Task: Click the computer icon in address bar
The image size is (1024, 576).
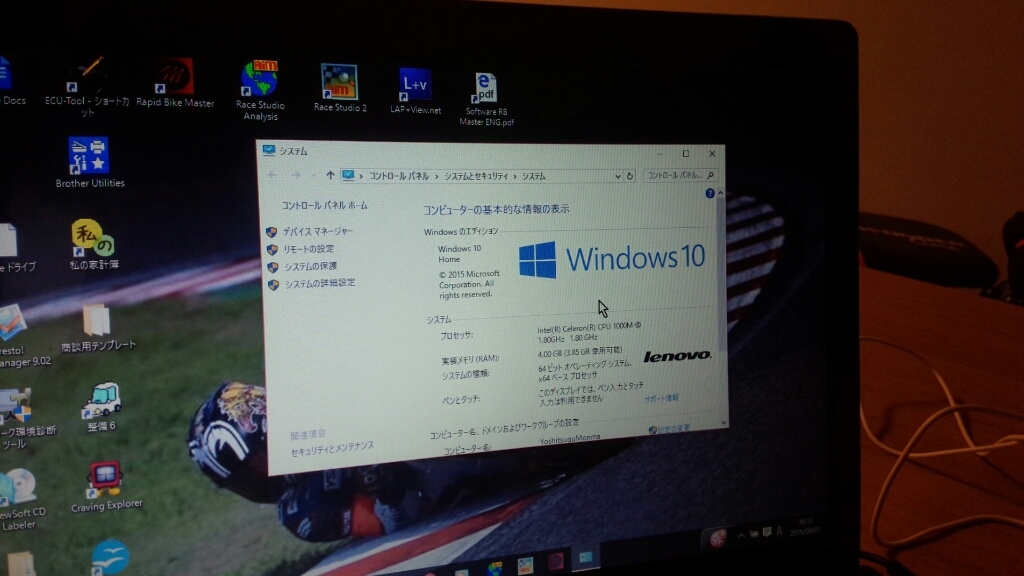Action: [348, 176]
